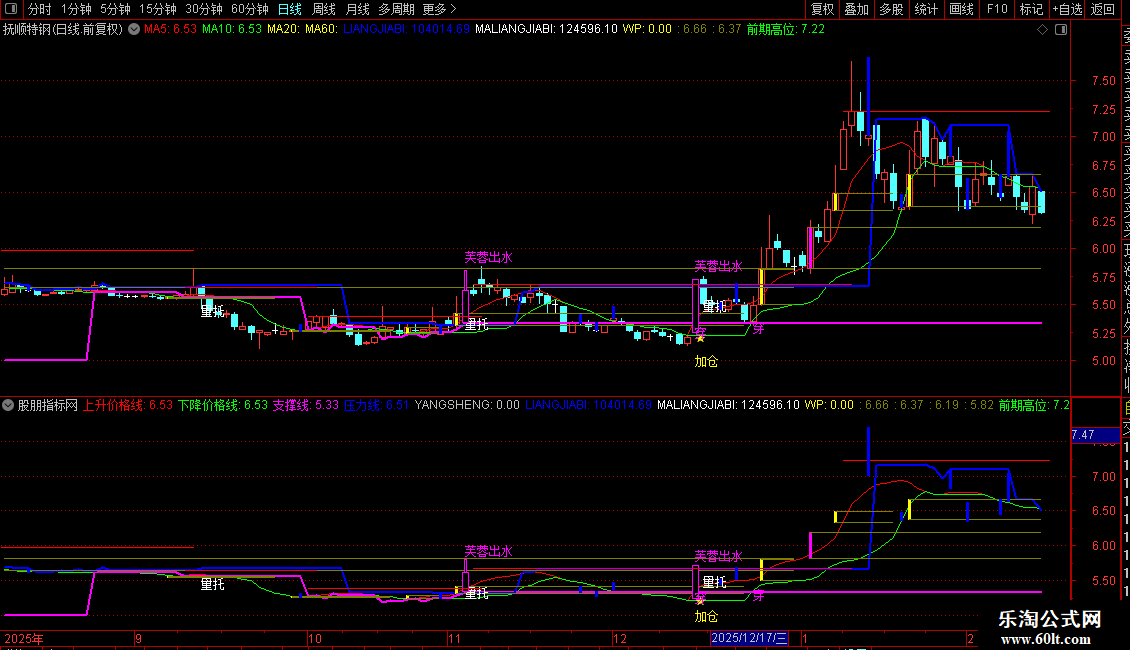This screenshot has width=1130, height=650.
Task: Expand the 股朋指标网 sub-chart indicator dropdown
Action: (x=9, y=405)
